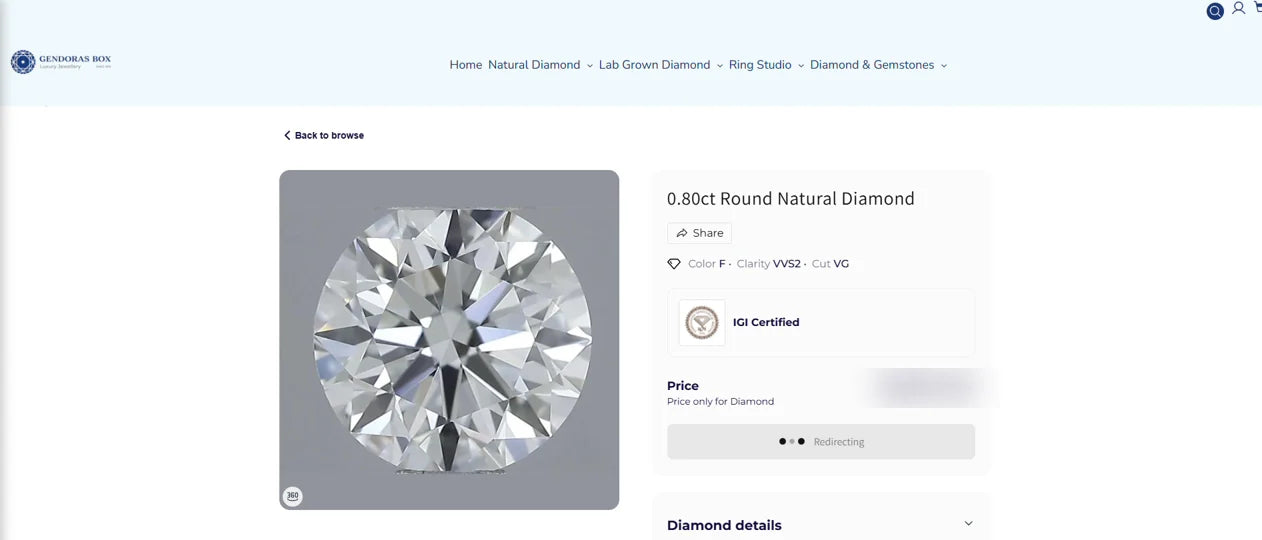This screenshot has width=1262, height=540.
Task: Go to the Home menu item
Action: [x=466, y=65]
